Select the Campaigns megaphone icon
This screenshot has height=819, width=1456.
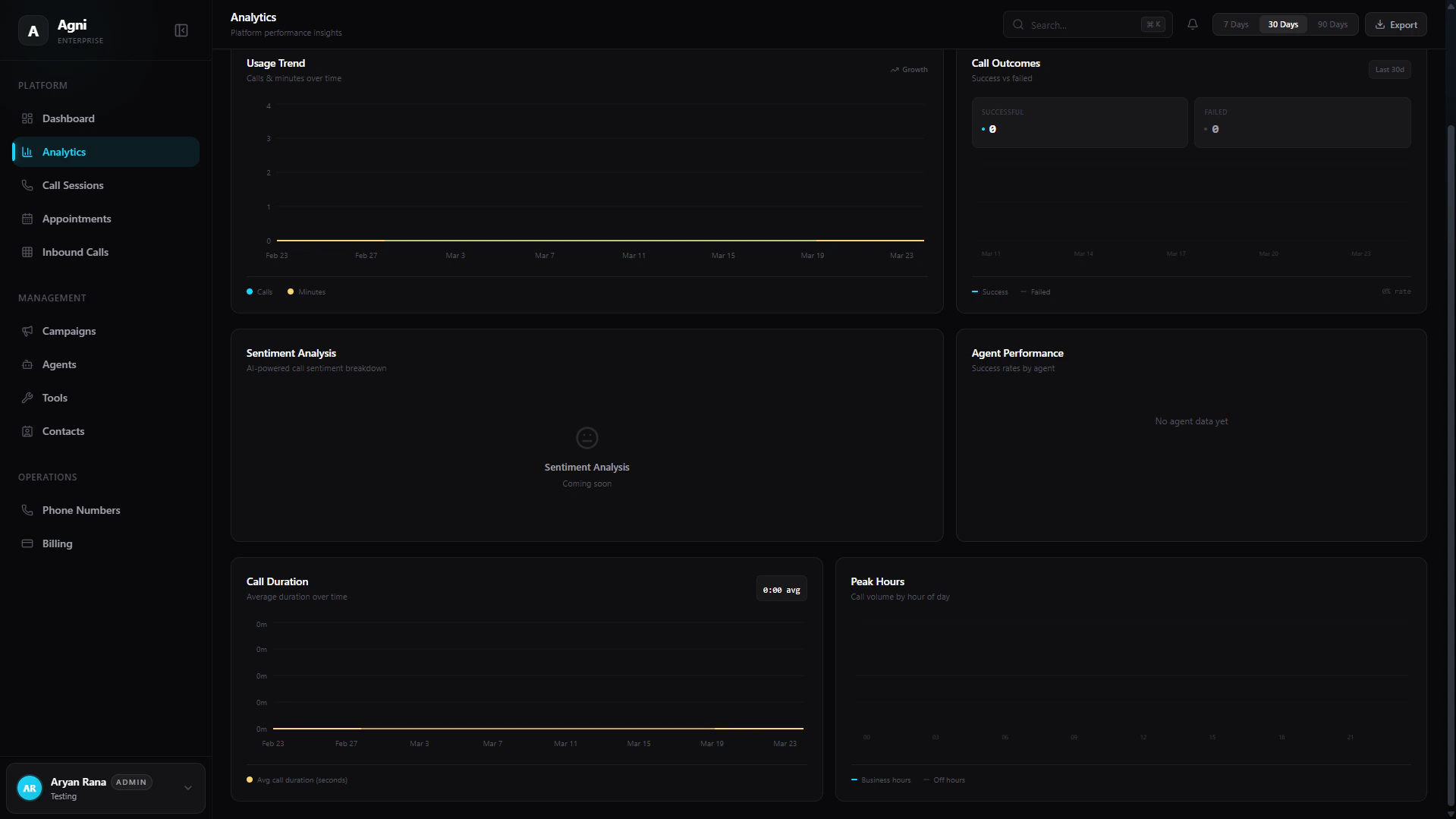27,331
